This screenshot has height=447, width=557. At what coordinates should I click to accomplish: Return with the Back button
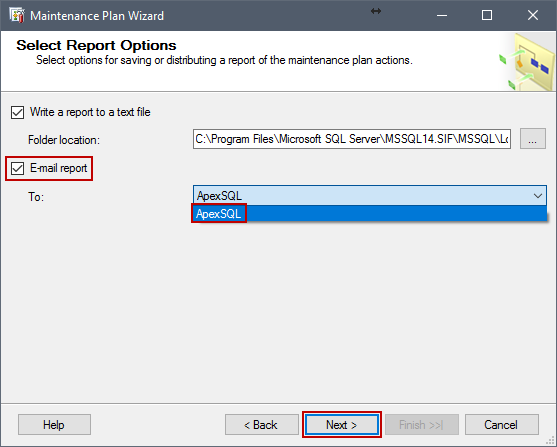click(x=261, y=425)
